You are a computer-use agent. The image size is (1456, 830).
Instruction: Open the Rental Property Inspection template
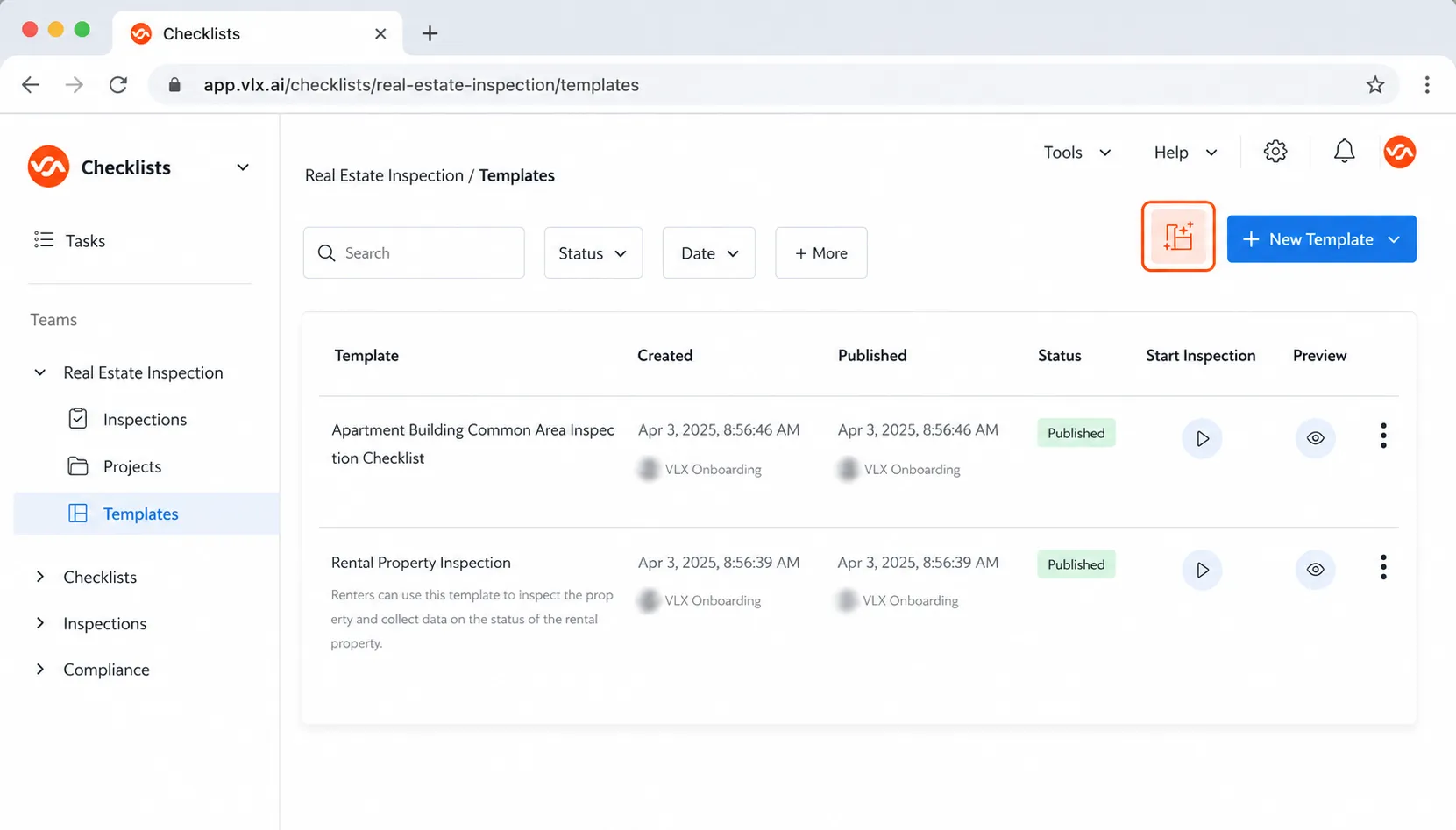(x=421, y=563)
